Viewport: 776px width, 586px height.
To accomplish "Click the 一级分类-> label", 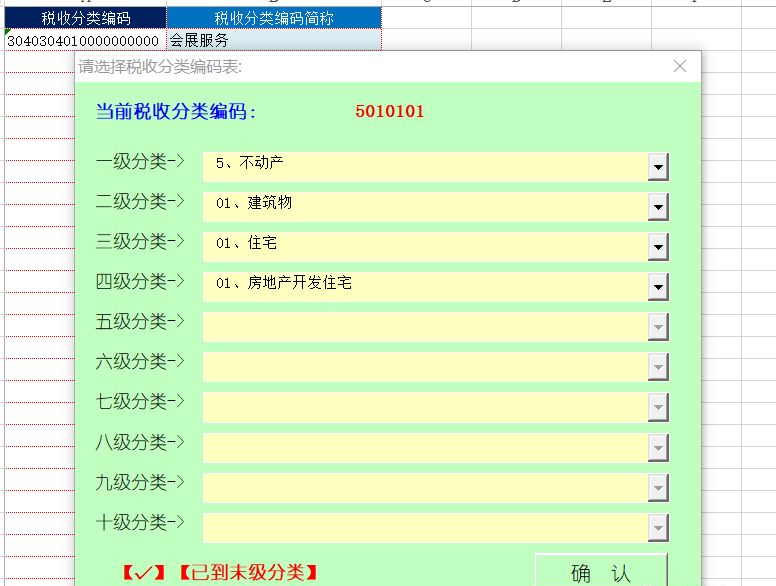I will click(x=140, y=161).
